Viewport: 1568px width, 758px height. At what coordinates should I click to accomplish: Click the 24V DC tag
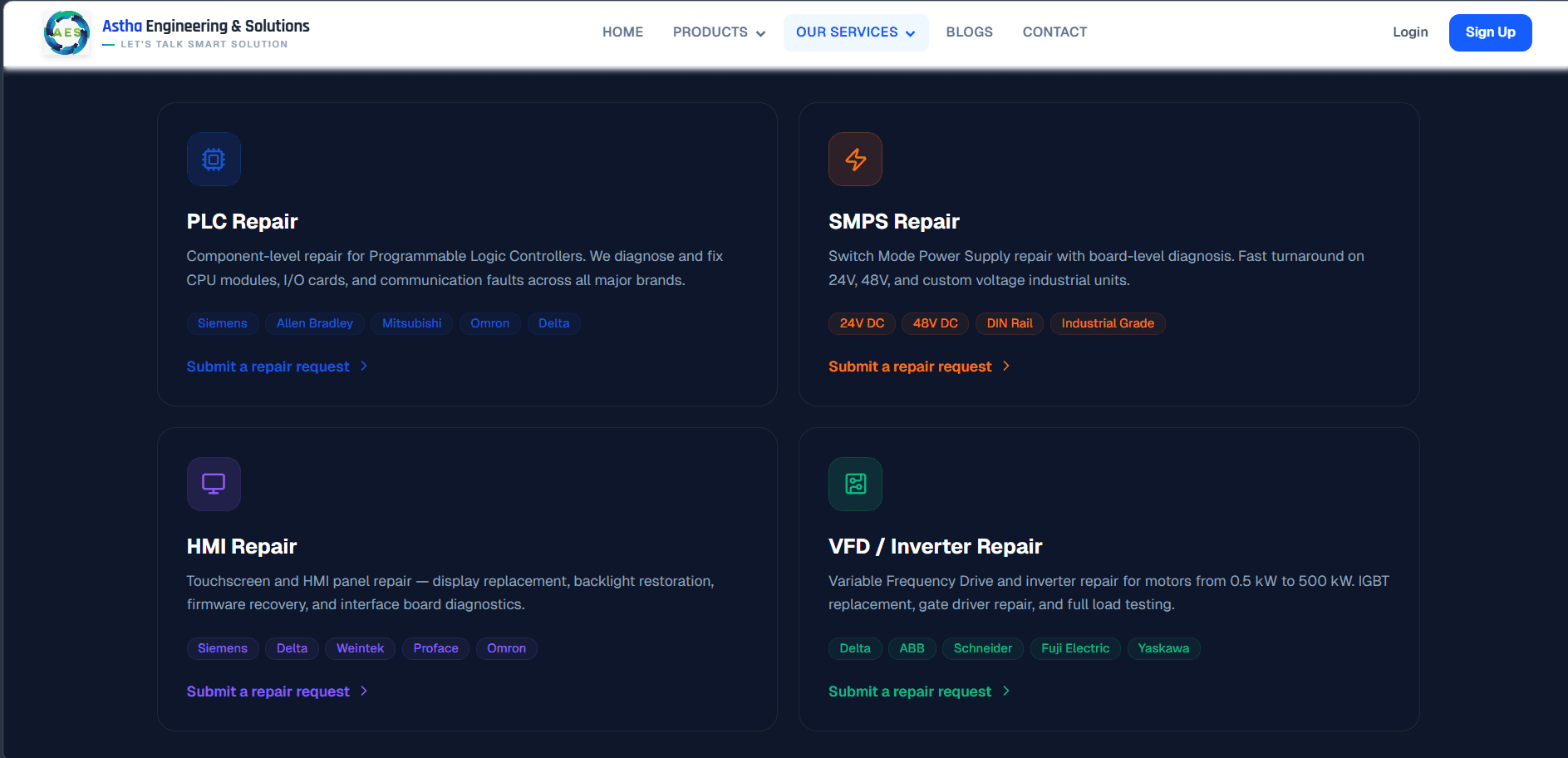click(x=862, y=323)
